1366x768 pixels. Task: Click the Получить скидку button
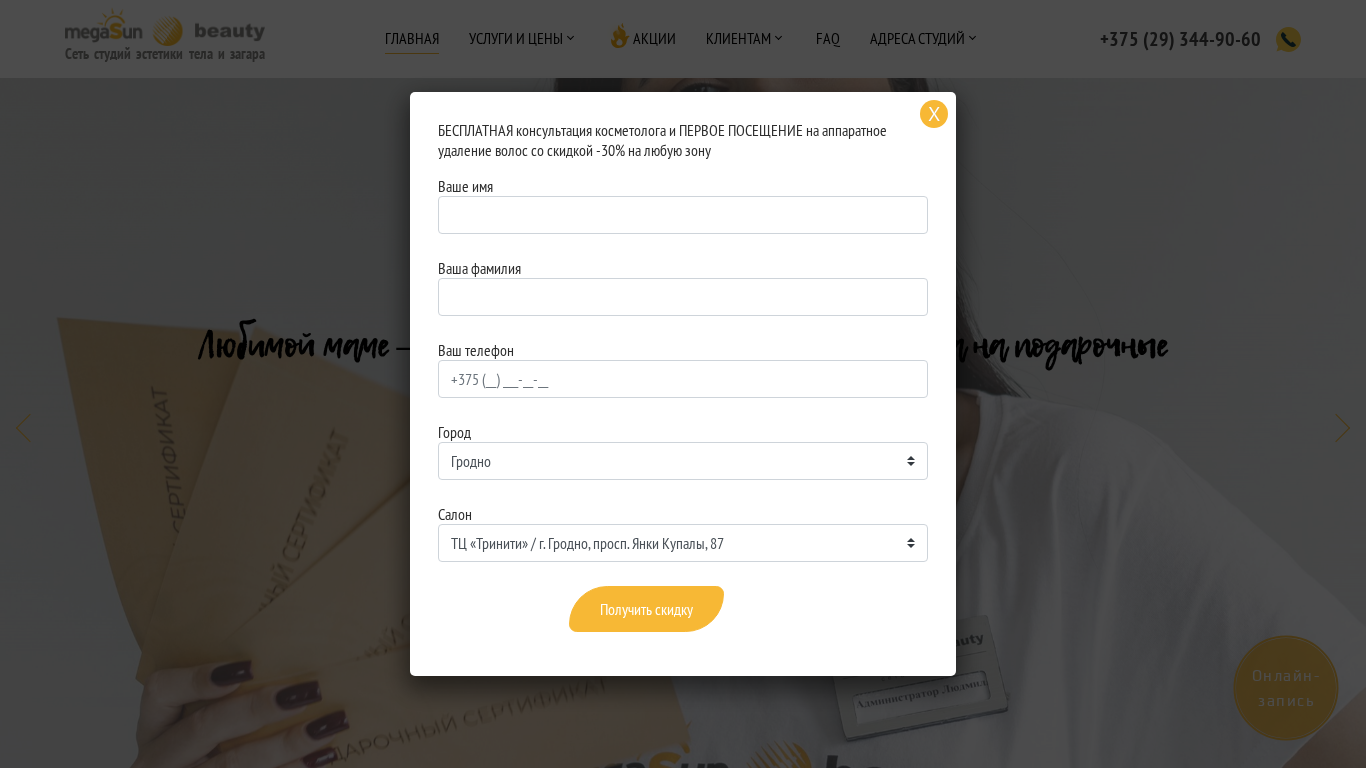(x=646, y=609)
